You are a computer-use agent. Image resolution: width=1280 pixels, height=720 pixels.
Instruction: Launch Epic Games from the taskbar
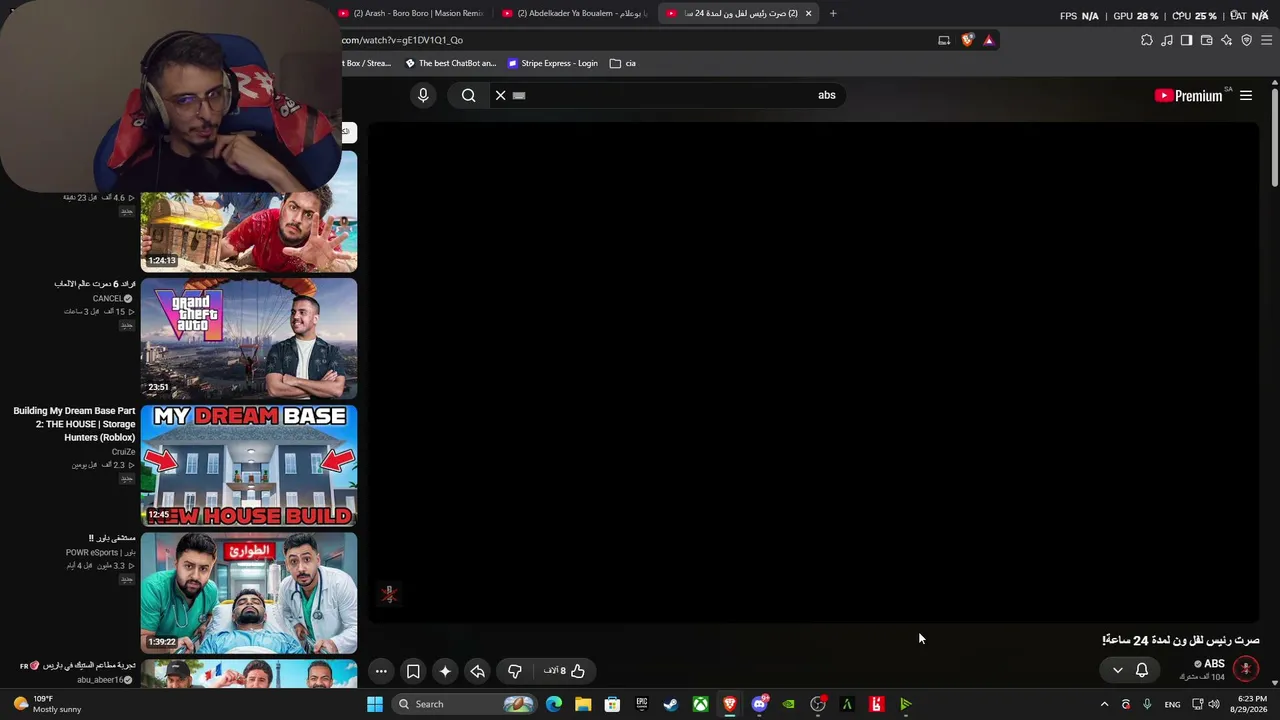(642, 704)
